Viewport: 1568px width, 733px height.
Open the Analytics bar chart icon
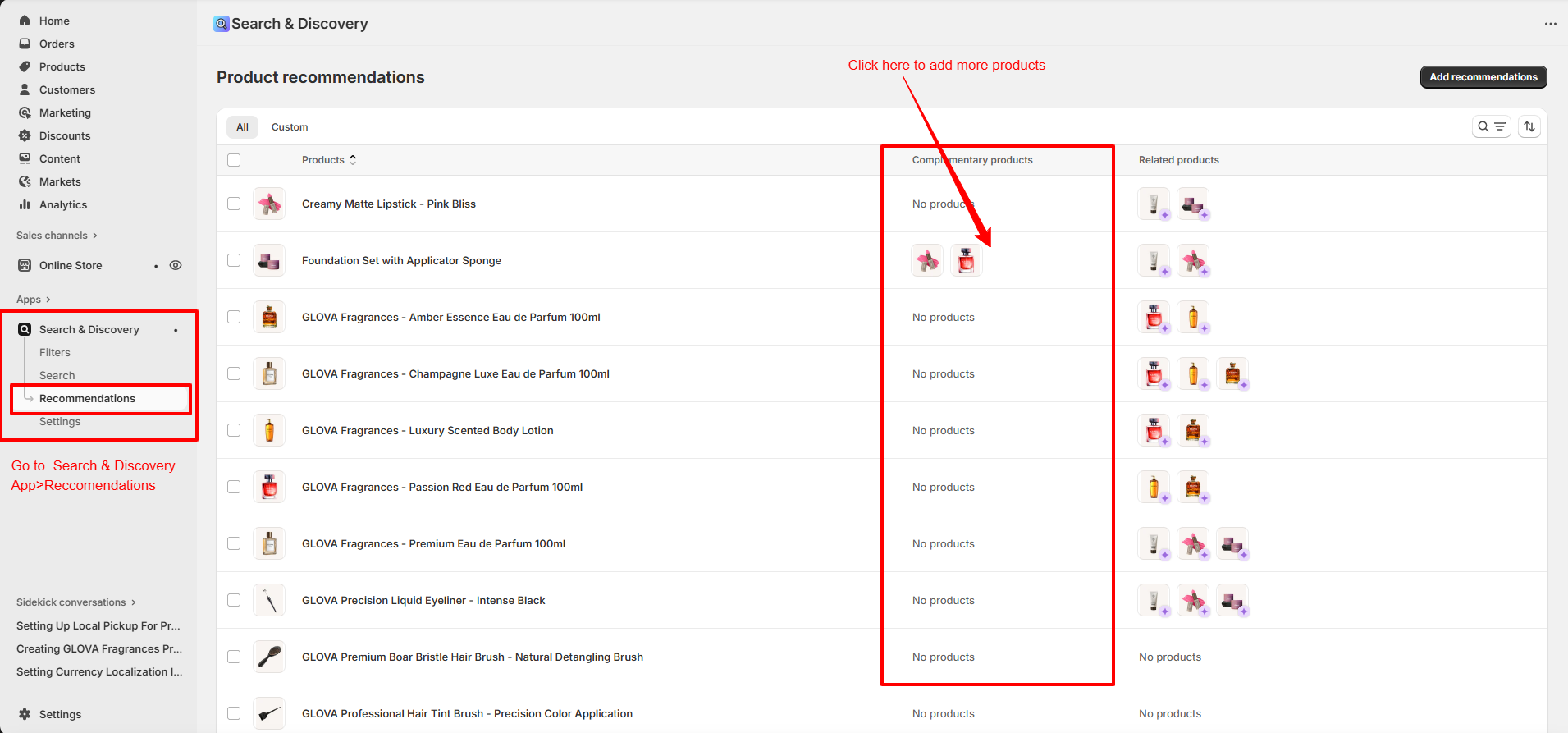[25, 204]
